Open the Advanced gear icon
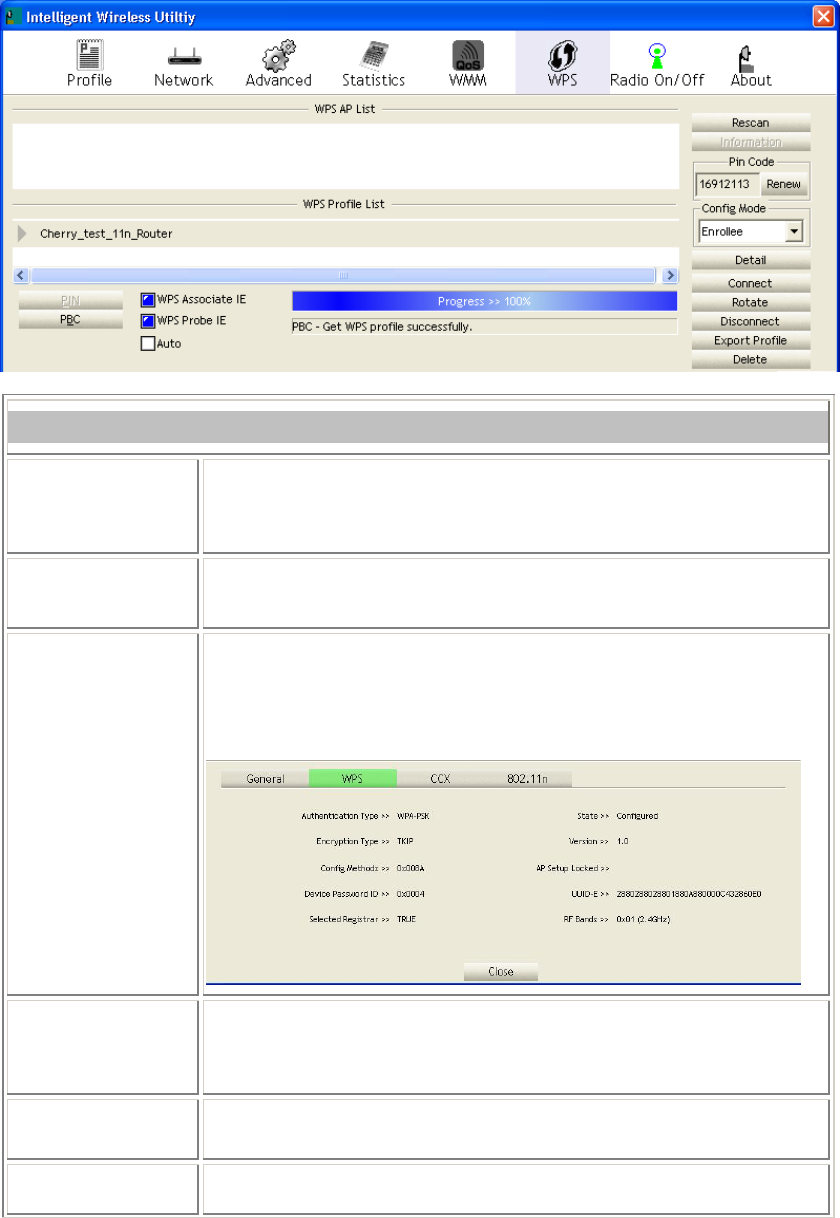 point(278,55)
